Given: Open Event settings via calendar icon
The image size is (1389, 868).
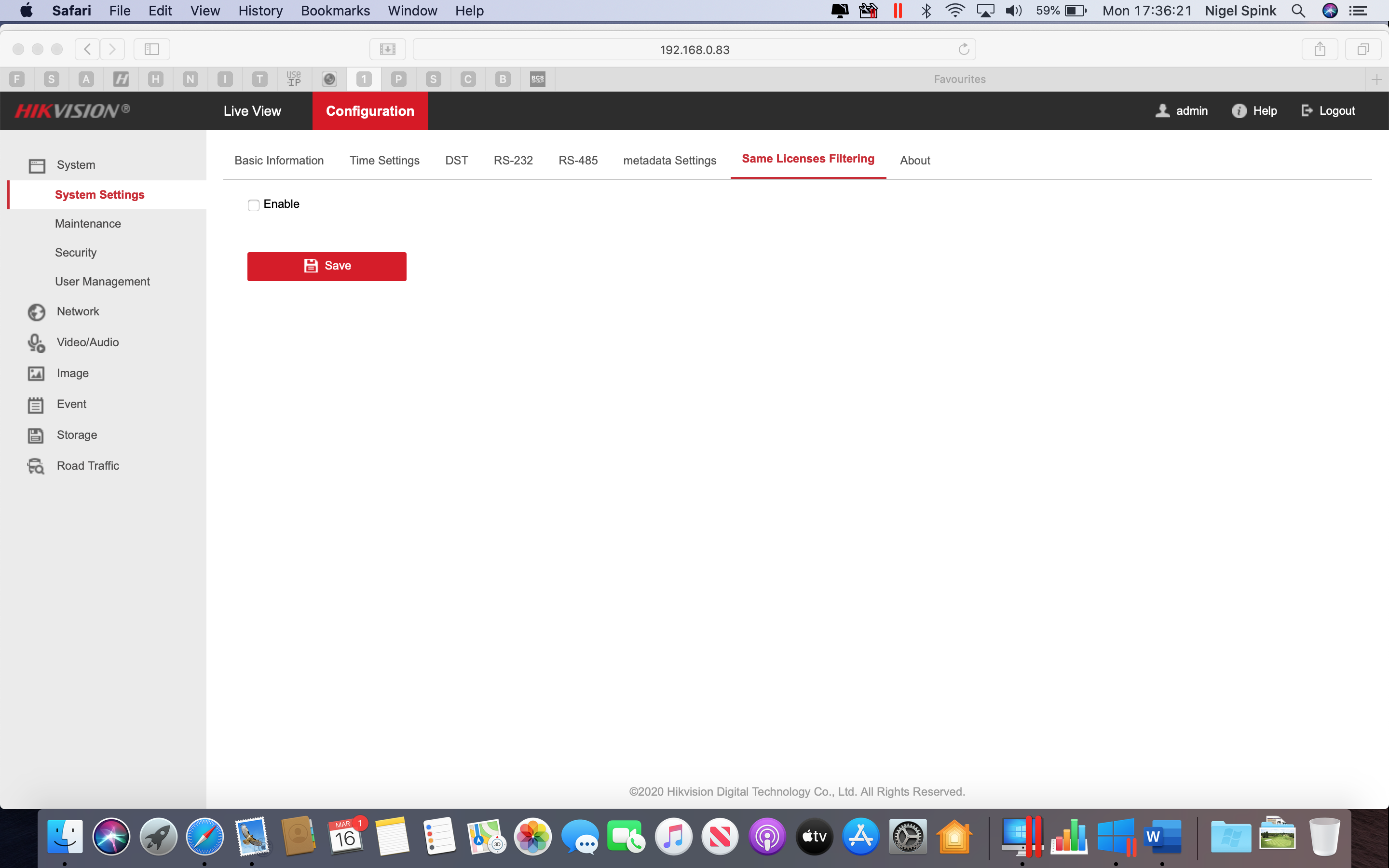Looking at the screenshot, I should pos(36,404).
